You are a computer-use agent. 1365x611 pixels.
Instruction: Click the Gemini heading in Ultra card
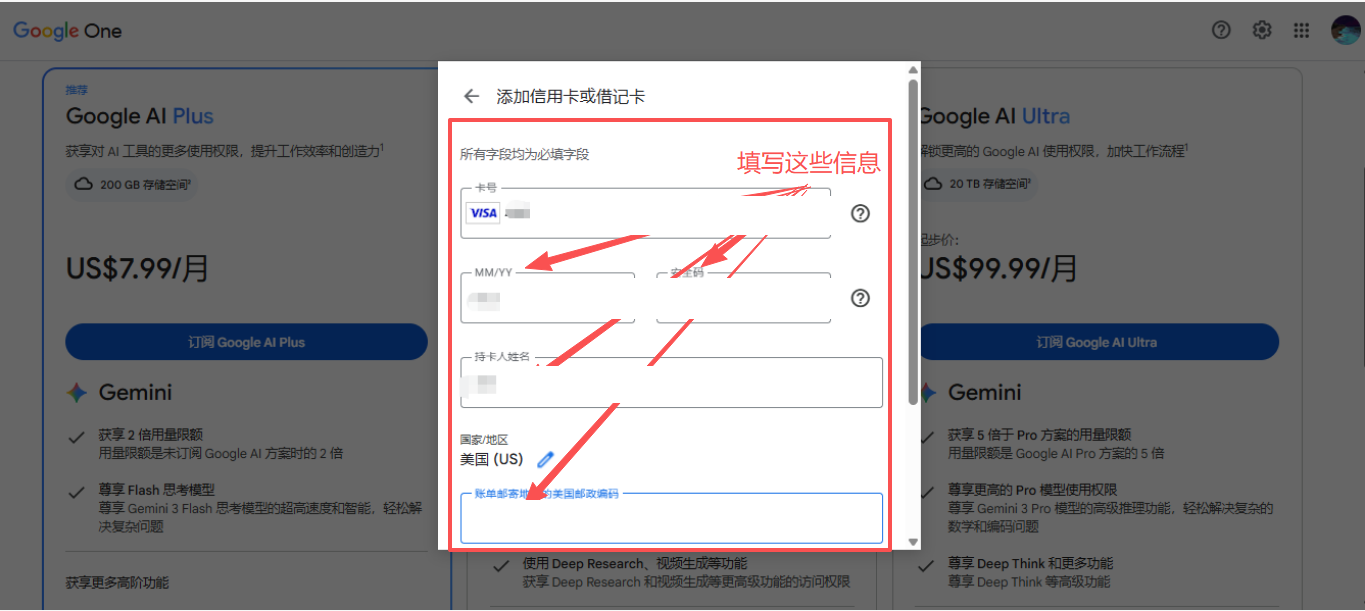[x=985, y=392]
